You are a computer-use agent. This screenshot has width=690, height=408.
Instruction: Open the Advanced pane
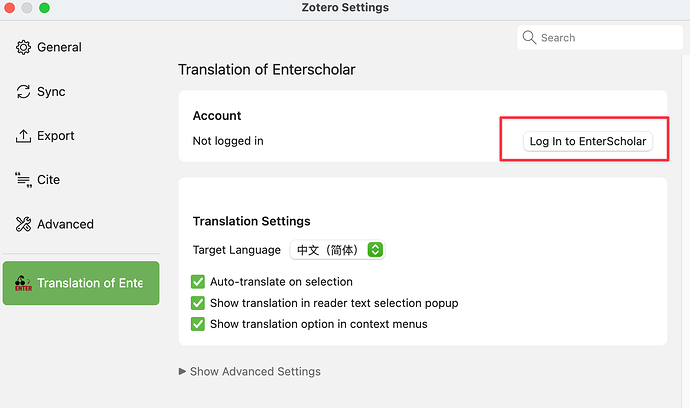[x=81, y=224]
